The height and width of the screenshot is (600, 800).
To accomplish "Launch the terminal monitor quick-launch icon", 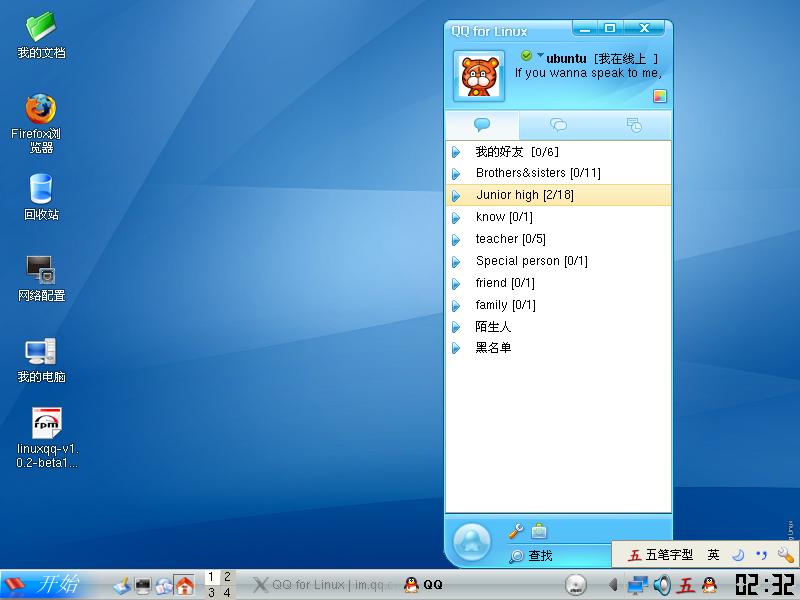I will click(143, 586).
